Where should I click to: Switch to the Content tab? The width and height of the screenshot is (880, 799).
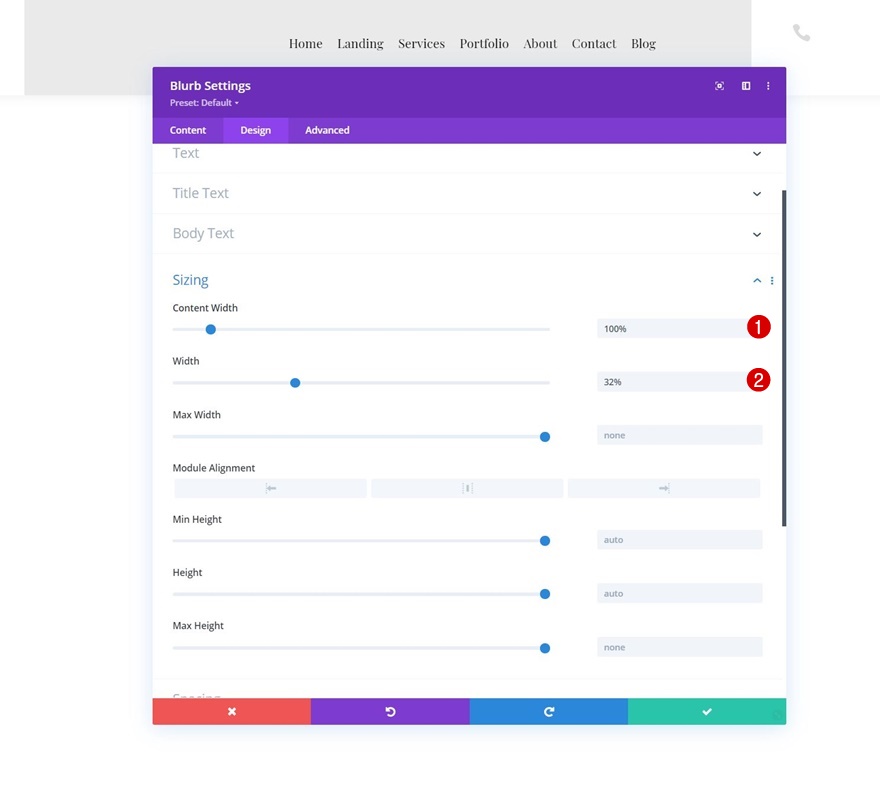(x=188, y=130)
